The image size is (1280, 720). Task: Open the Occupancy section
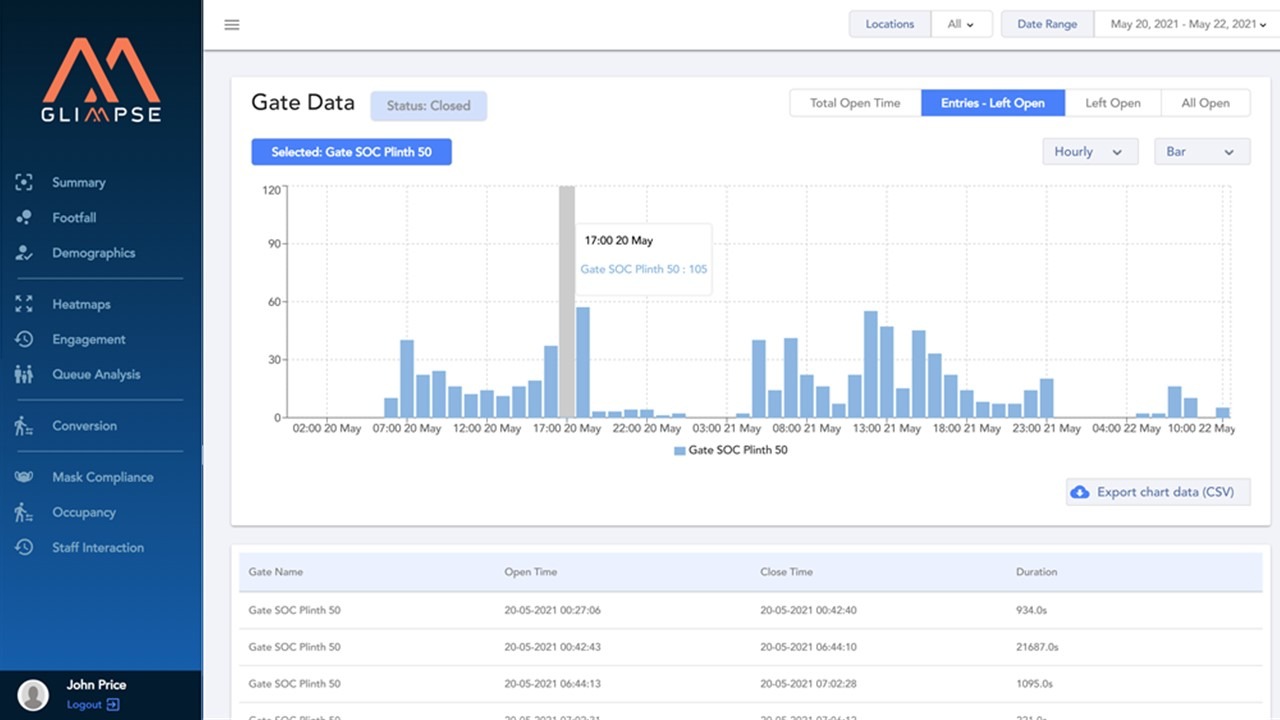click(83, 512)
